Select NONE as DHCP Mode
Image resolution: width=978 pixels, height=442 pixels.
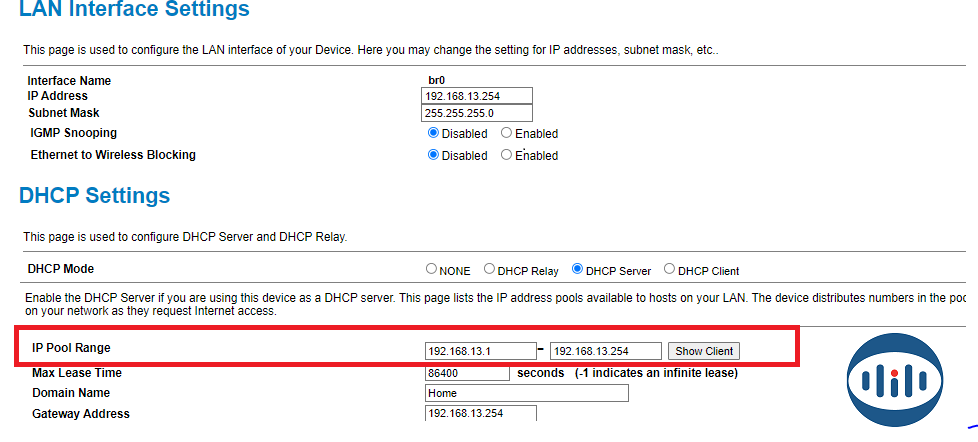pos(432,270)
